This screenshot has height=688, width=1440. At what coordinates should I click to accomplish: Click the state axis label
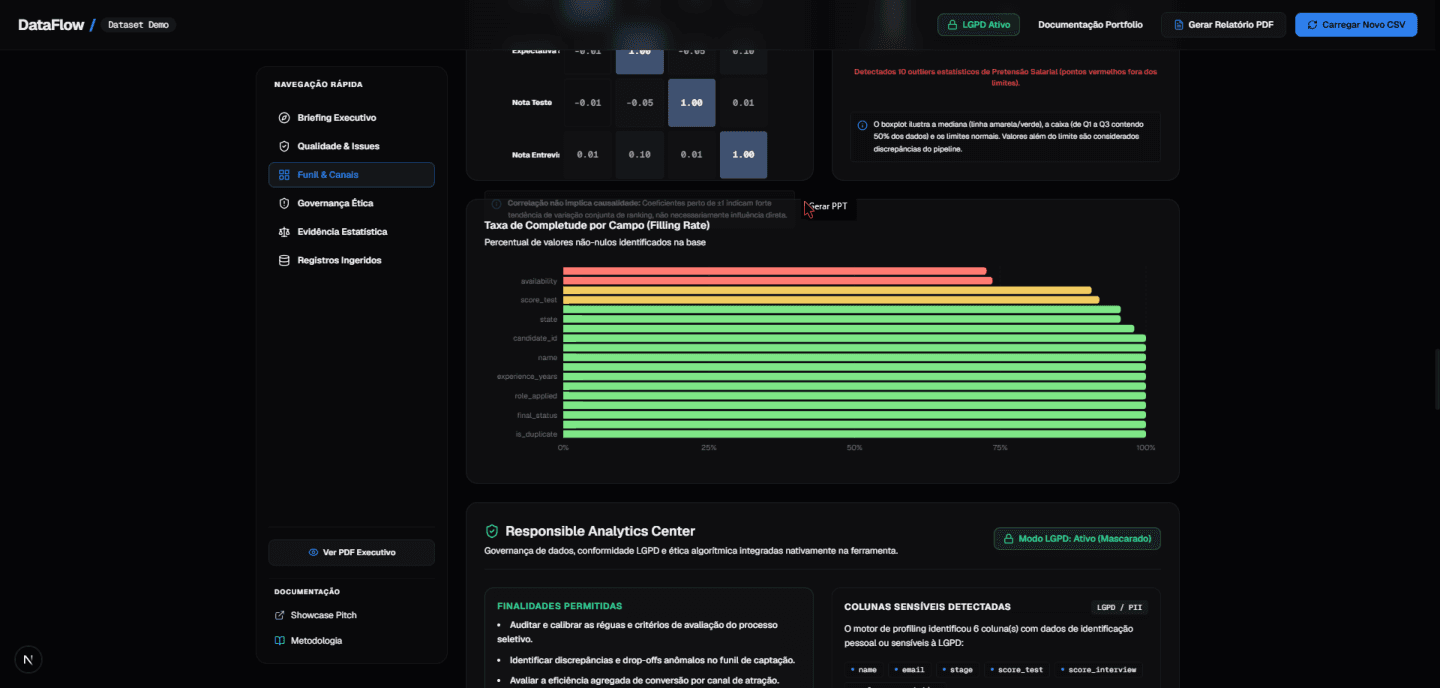click(548, 319)
